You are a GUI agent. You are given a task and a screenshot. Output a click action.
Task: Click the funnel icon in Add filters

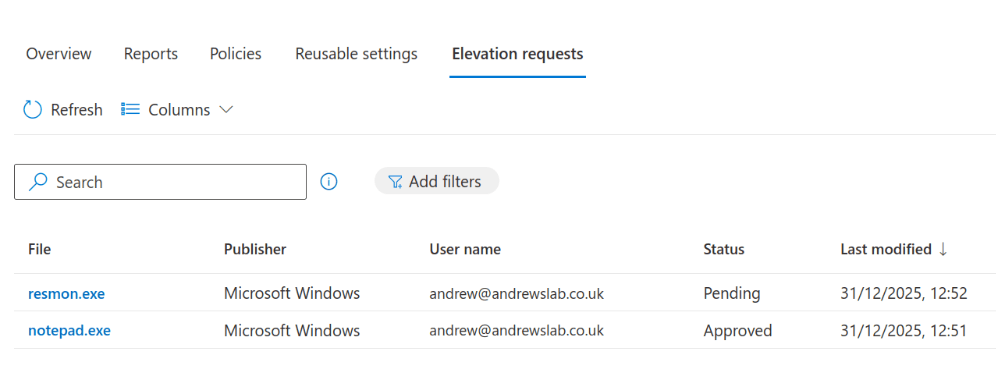click(x=395, y=182)
